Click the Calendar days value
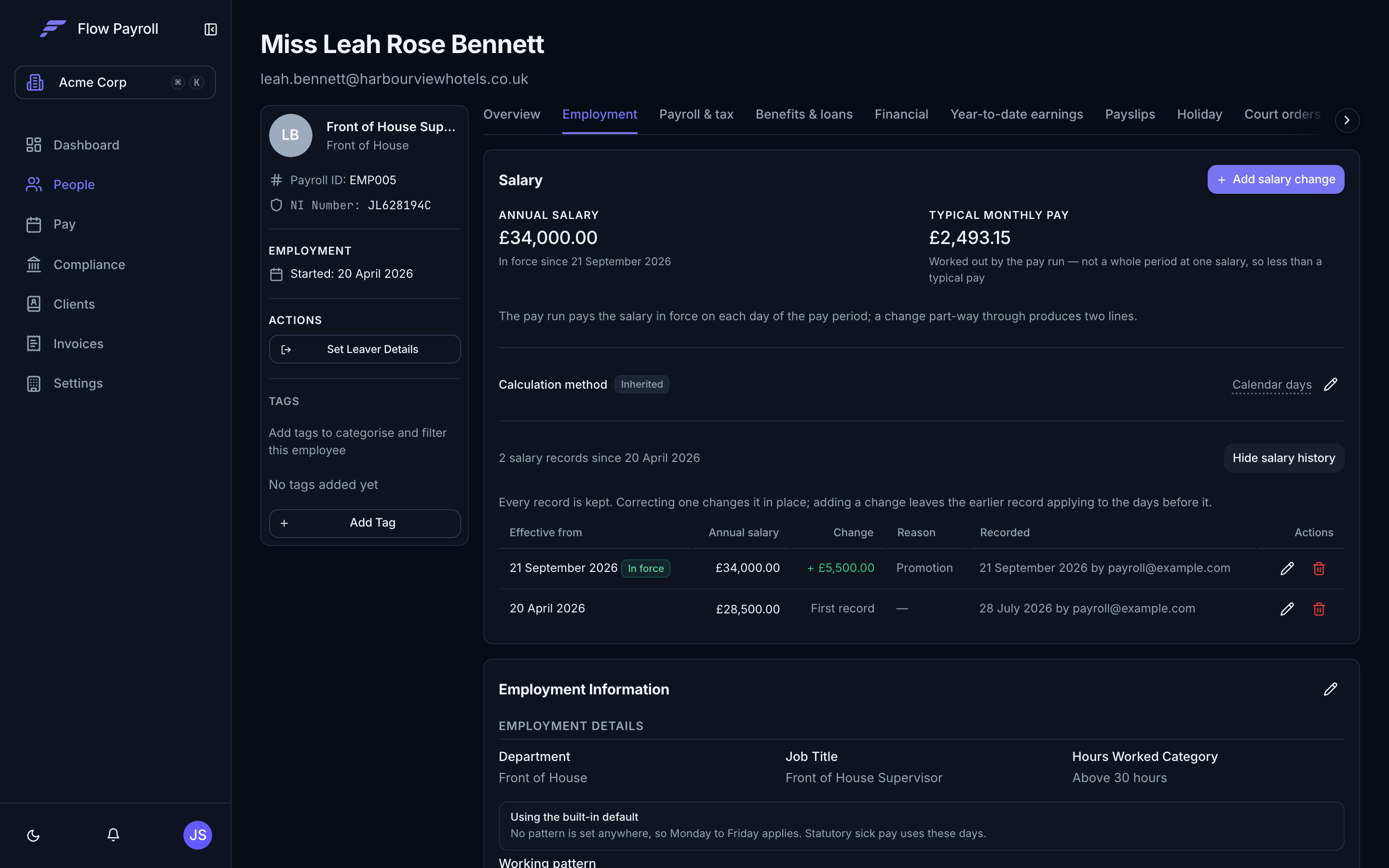The height and width of the screenshot is (868, 1389). pyautogui.click(x=1271, y=385)
